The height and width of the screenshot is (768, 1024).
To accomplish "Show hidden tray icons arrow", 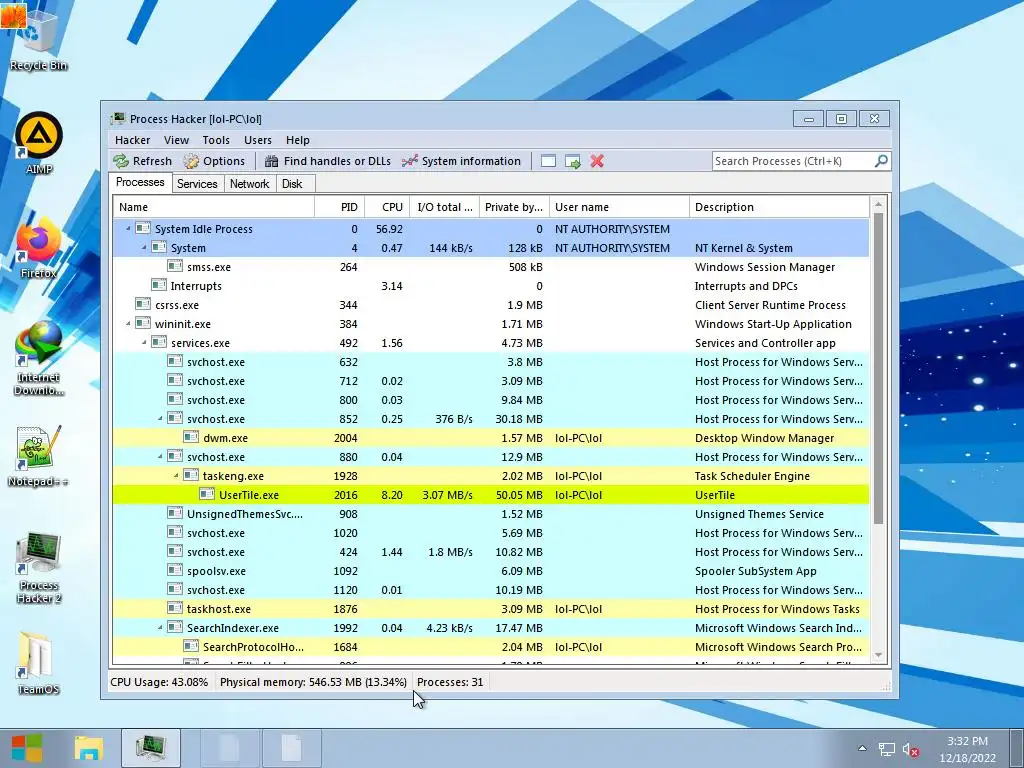I will [x=862, y=748].
